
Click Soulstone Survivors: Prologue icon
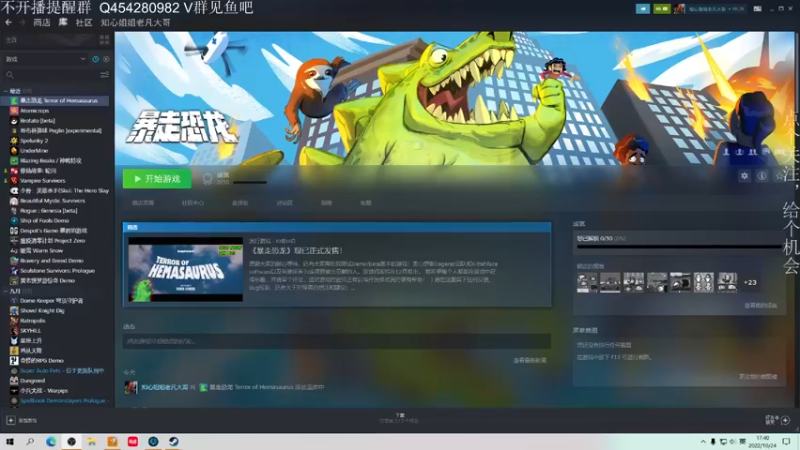pyautogui.click(x=14, y=270)
